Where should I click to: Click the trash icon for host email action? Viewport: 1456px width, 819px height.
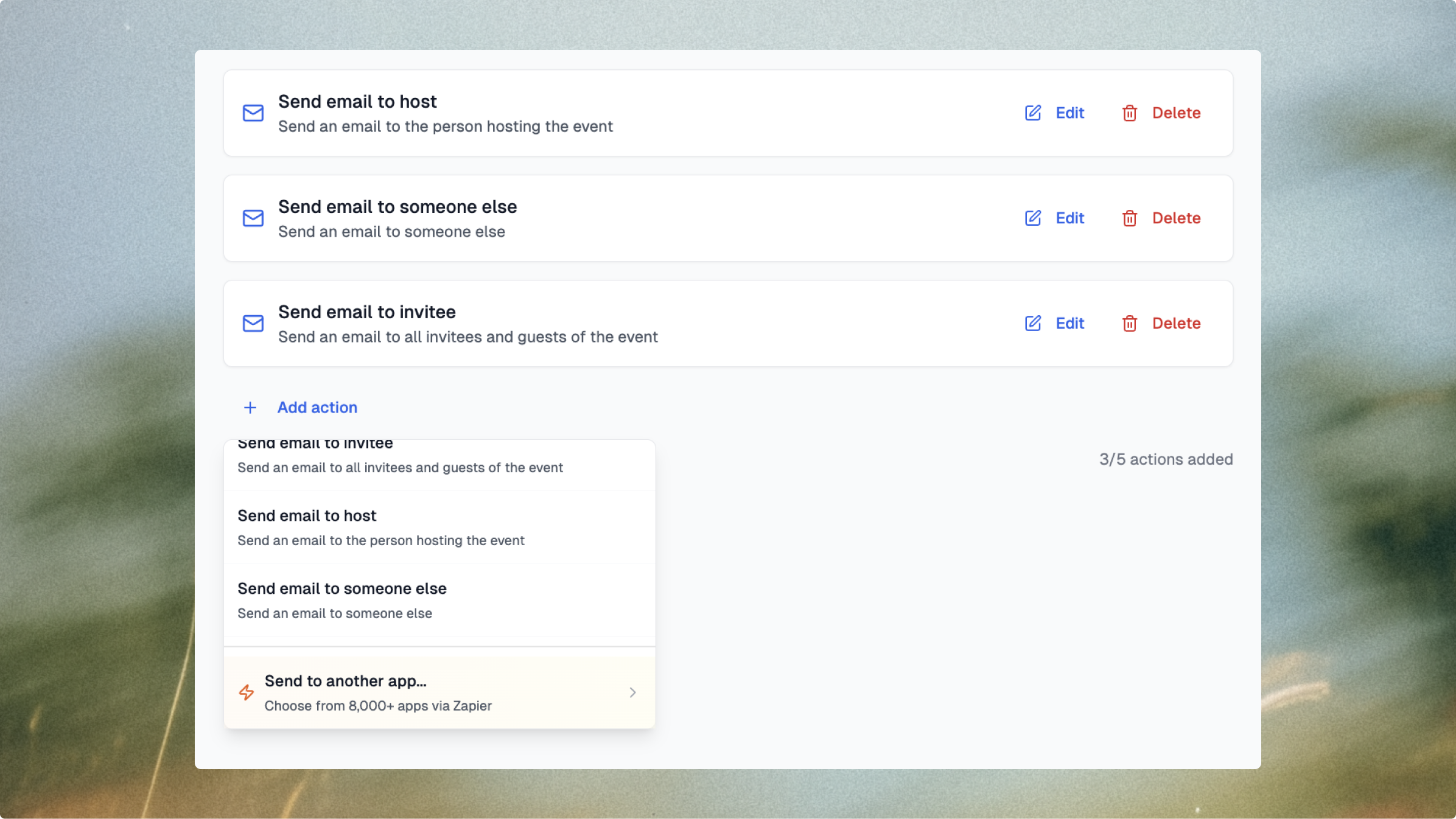click(x=1130, y=113)
